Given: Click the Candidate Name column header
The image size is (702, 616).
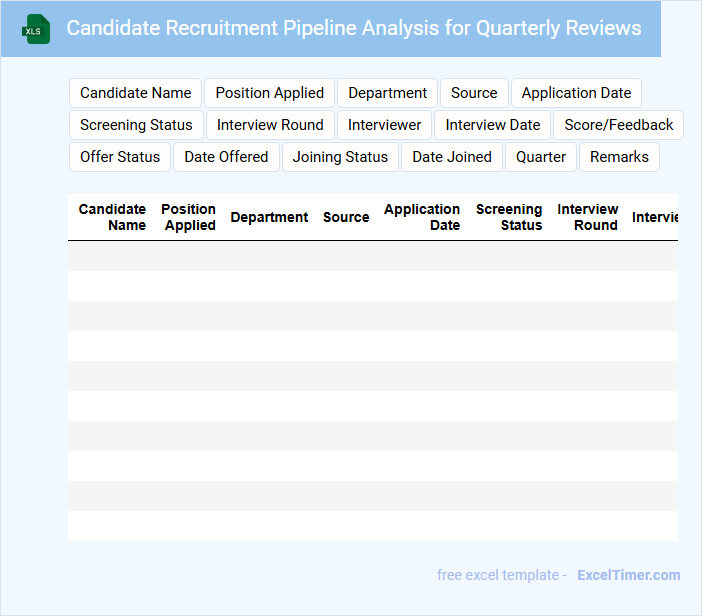Looking at the screenshot, I should click(112, 217).
